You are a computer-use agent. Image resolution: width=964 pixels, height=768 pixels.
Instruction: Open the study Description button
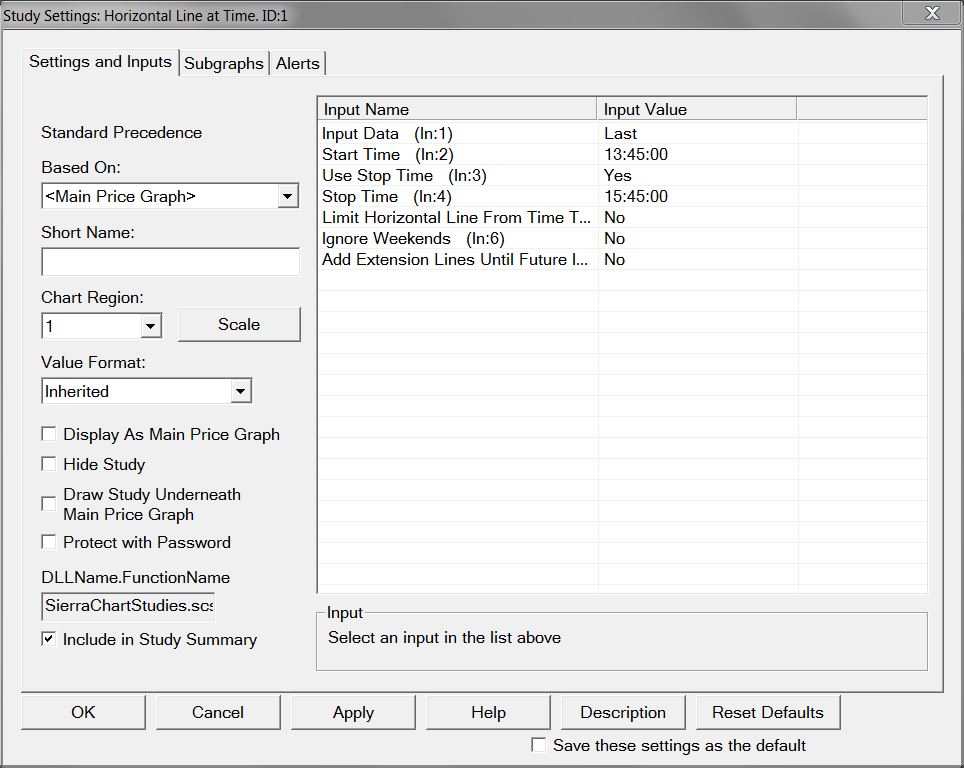tap(622, 713)
